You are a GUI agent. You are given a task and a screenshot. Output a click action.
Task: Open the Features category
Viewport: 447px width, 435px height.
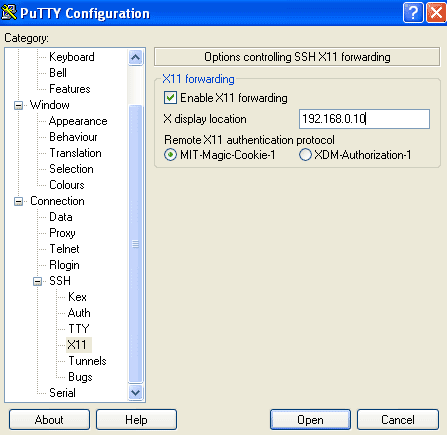70,89
